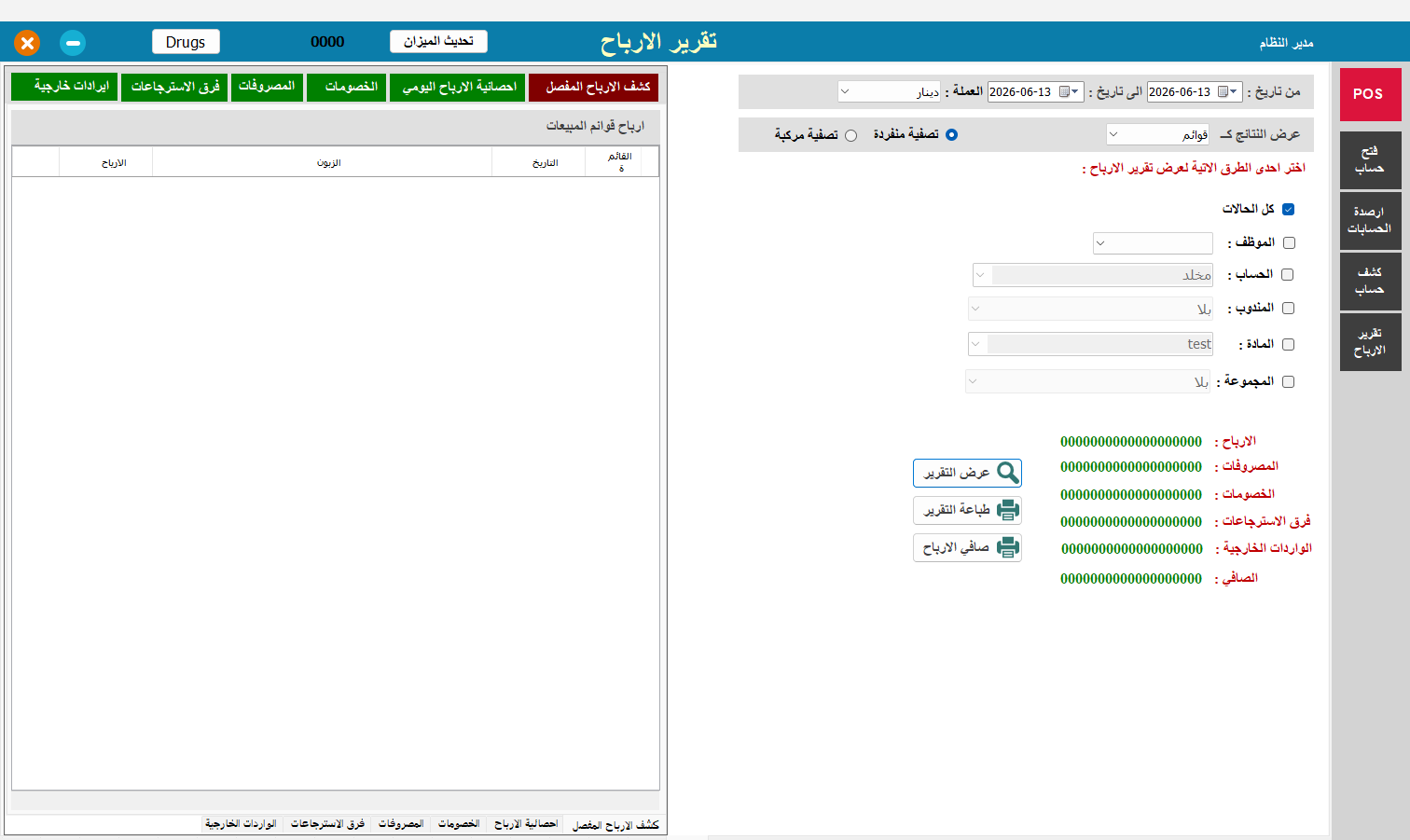Click the 0000 value in header
The image size is (1410, 840).
tap(327, 42)
